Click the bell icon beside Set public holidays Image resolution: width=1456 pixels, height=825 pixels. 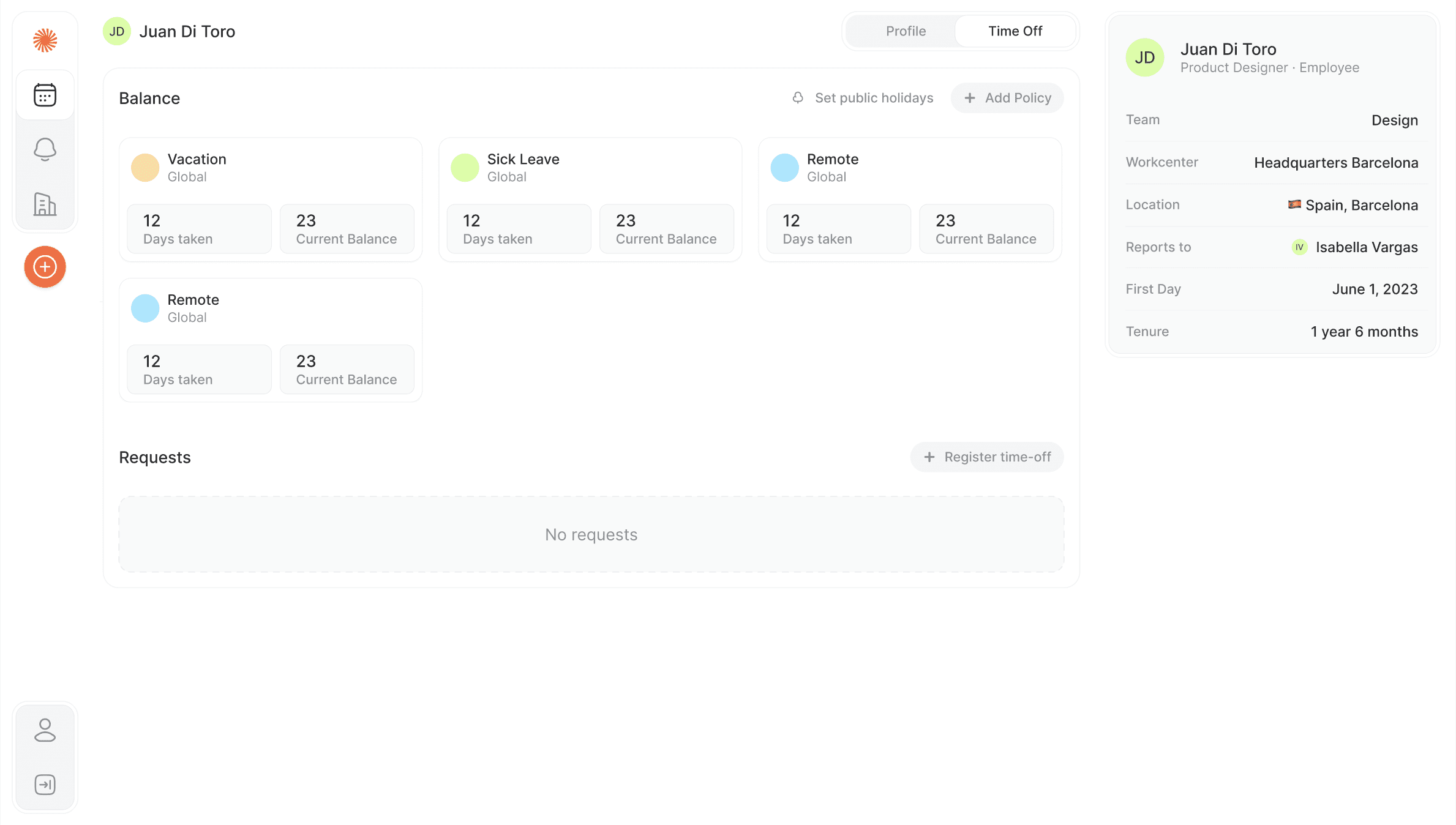pos(797,98)
